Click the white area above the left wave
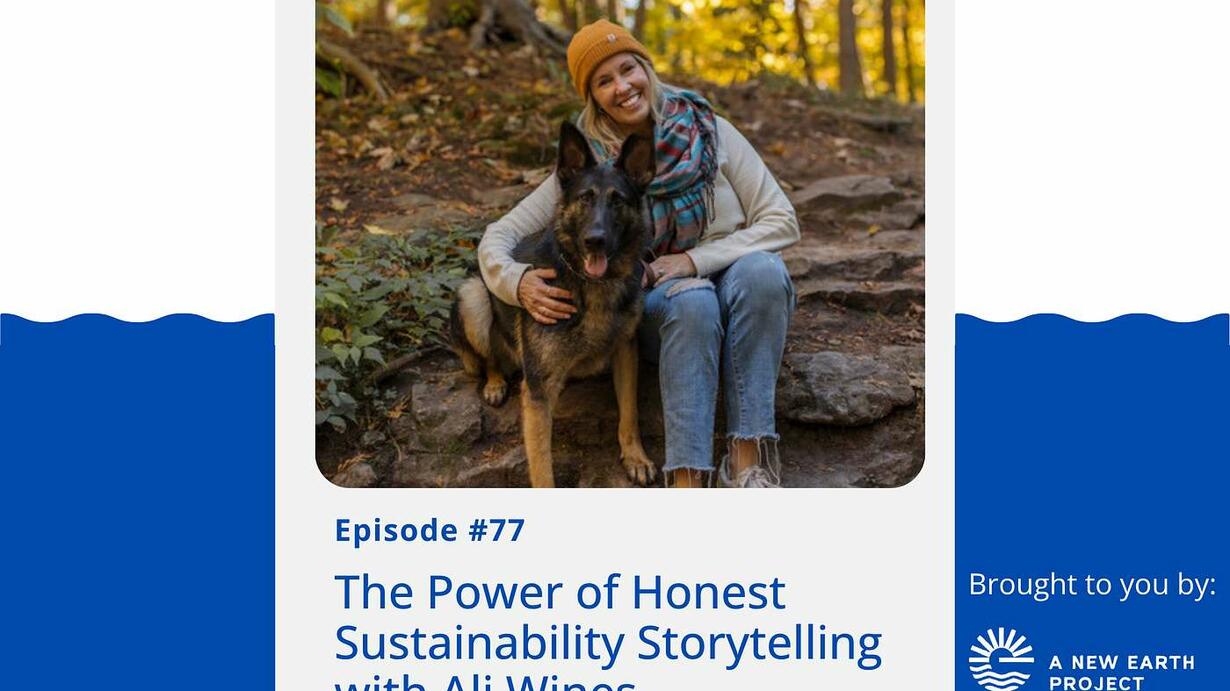The height and width of the screenshot is (691, 1230). pos(137,150)
